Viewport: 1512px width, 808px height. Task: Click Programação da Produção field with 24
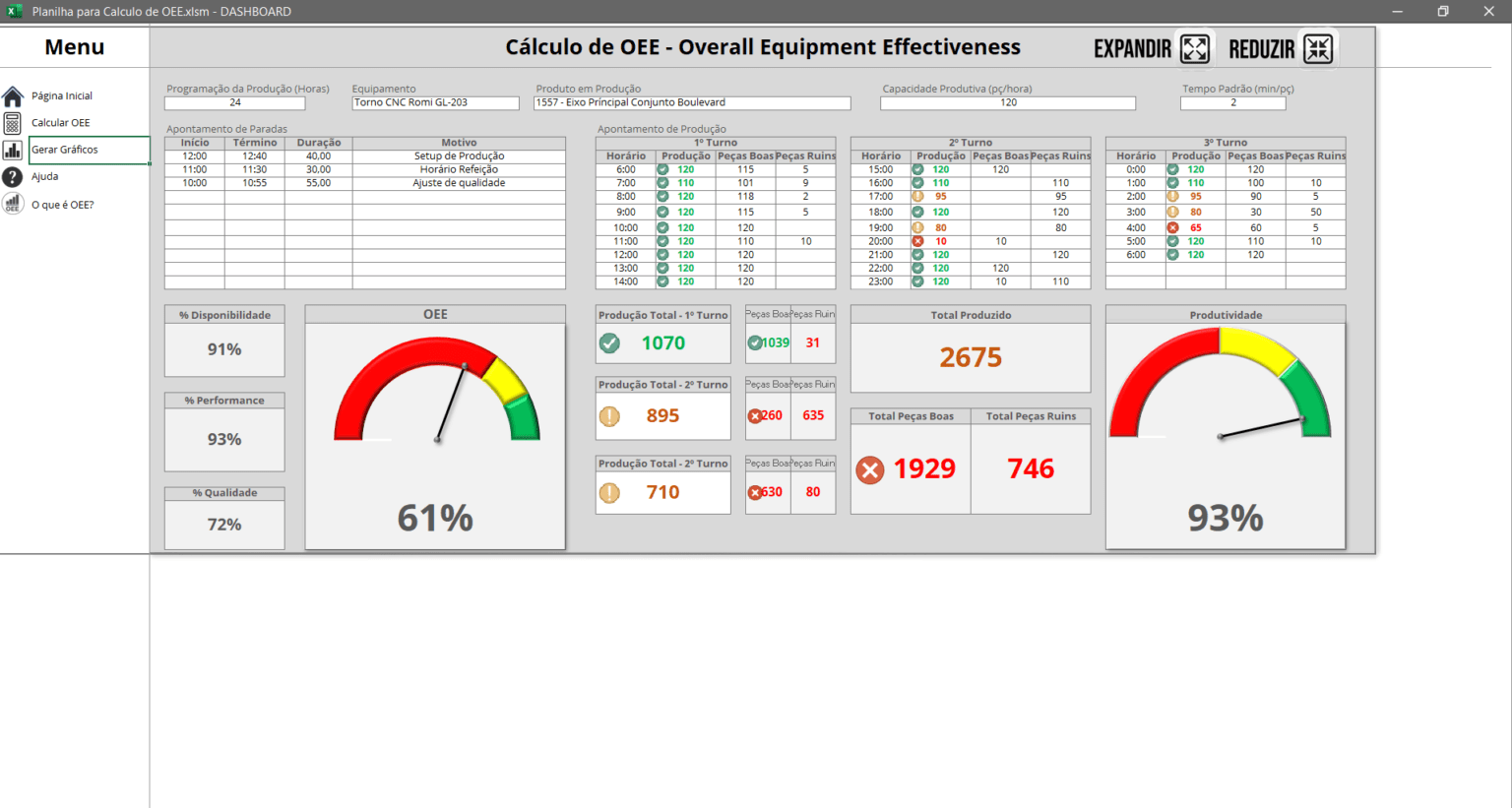(x=234, y=102)
